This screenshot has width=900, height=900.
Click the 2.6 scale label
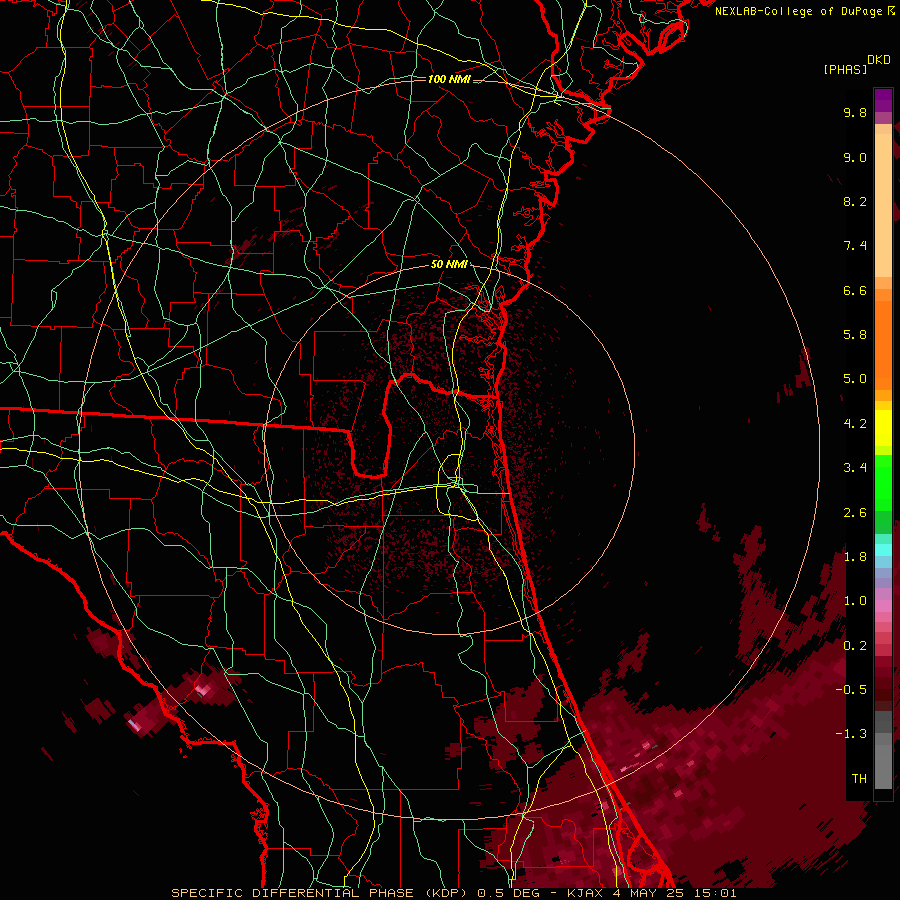coord(855,513)
